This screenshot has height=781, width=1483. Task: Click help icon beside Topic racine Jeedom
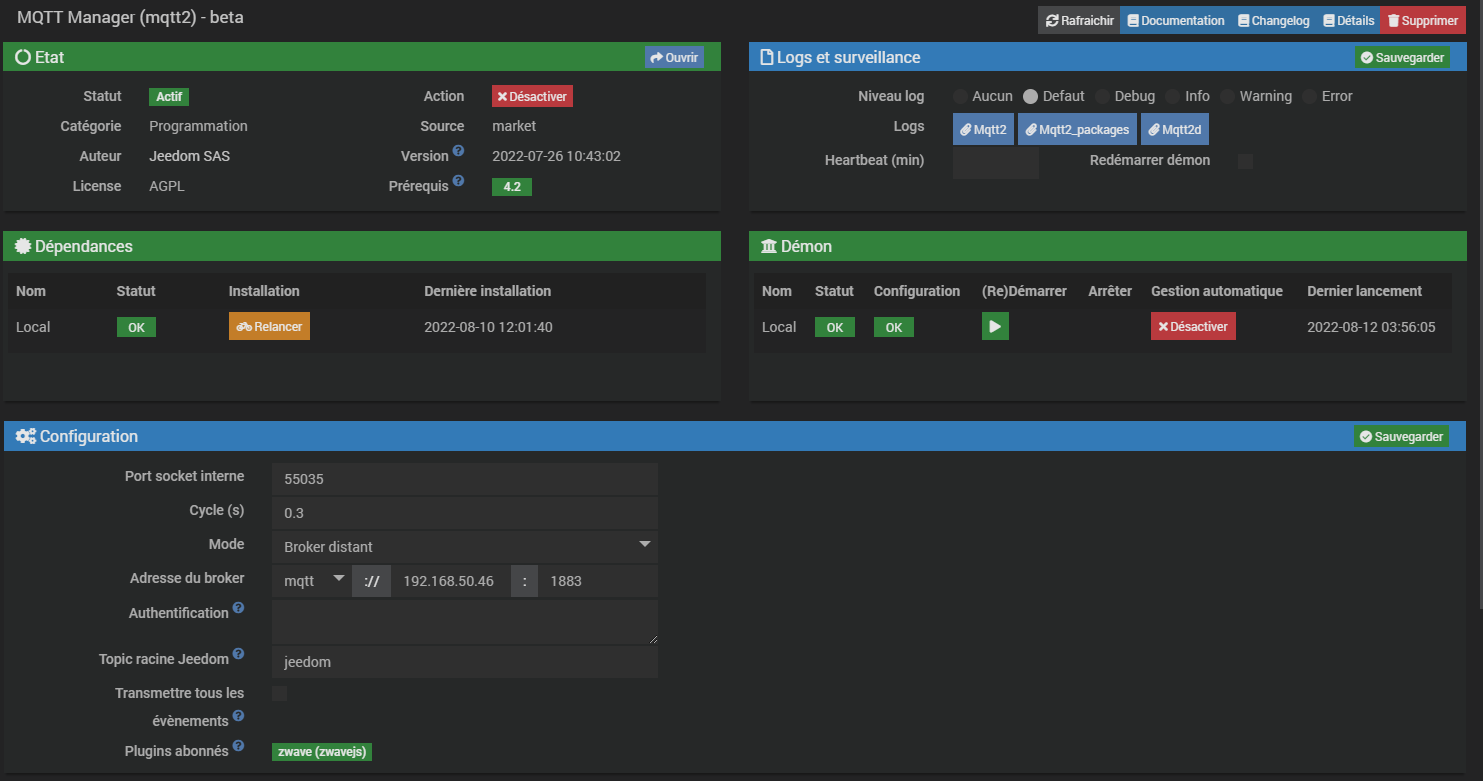pos(238,654)
